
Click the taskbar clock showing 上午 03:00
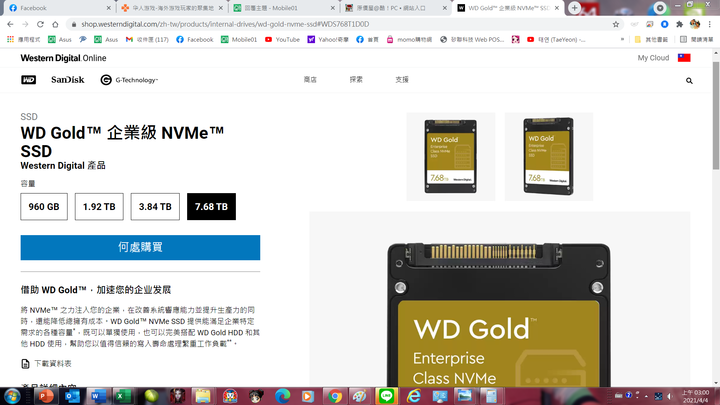(695, 396)
